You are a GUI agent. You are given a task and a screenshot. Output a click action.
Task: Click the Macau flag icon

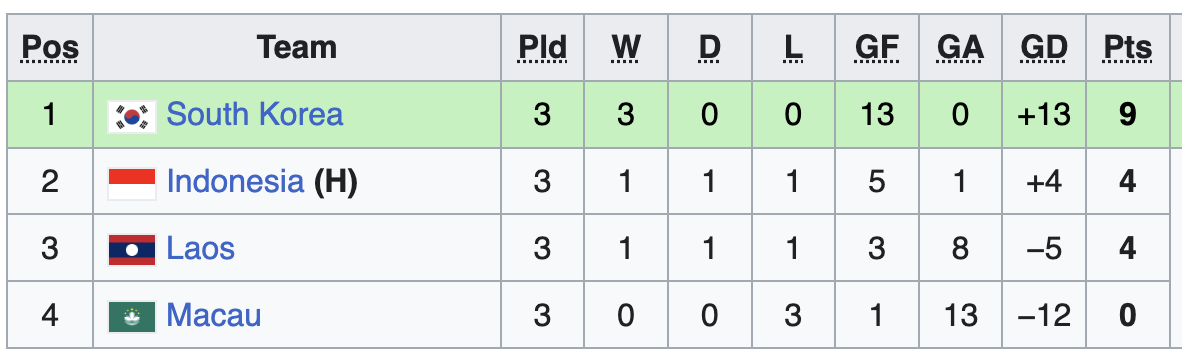point(132,316)
